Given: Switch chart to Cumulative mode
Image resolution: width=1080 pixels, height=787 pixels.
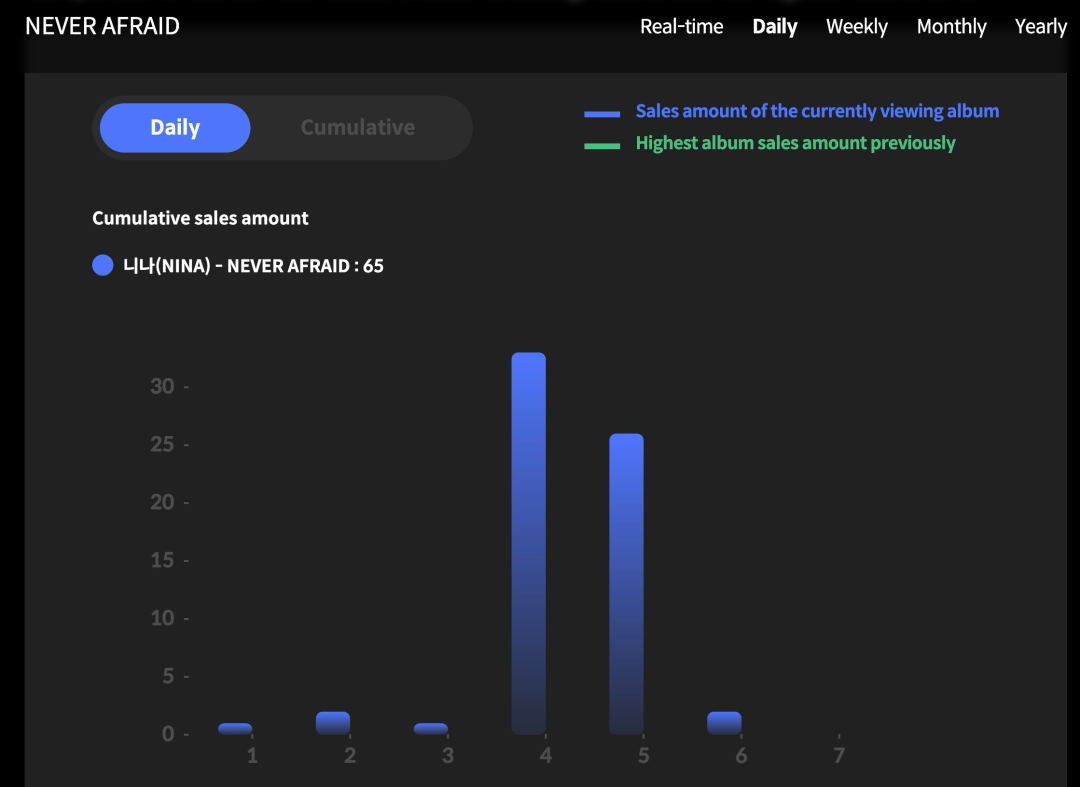Looking at the screenshot, I should pos(357,128).
